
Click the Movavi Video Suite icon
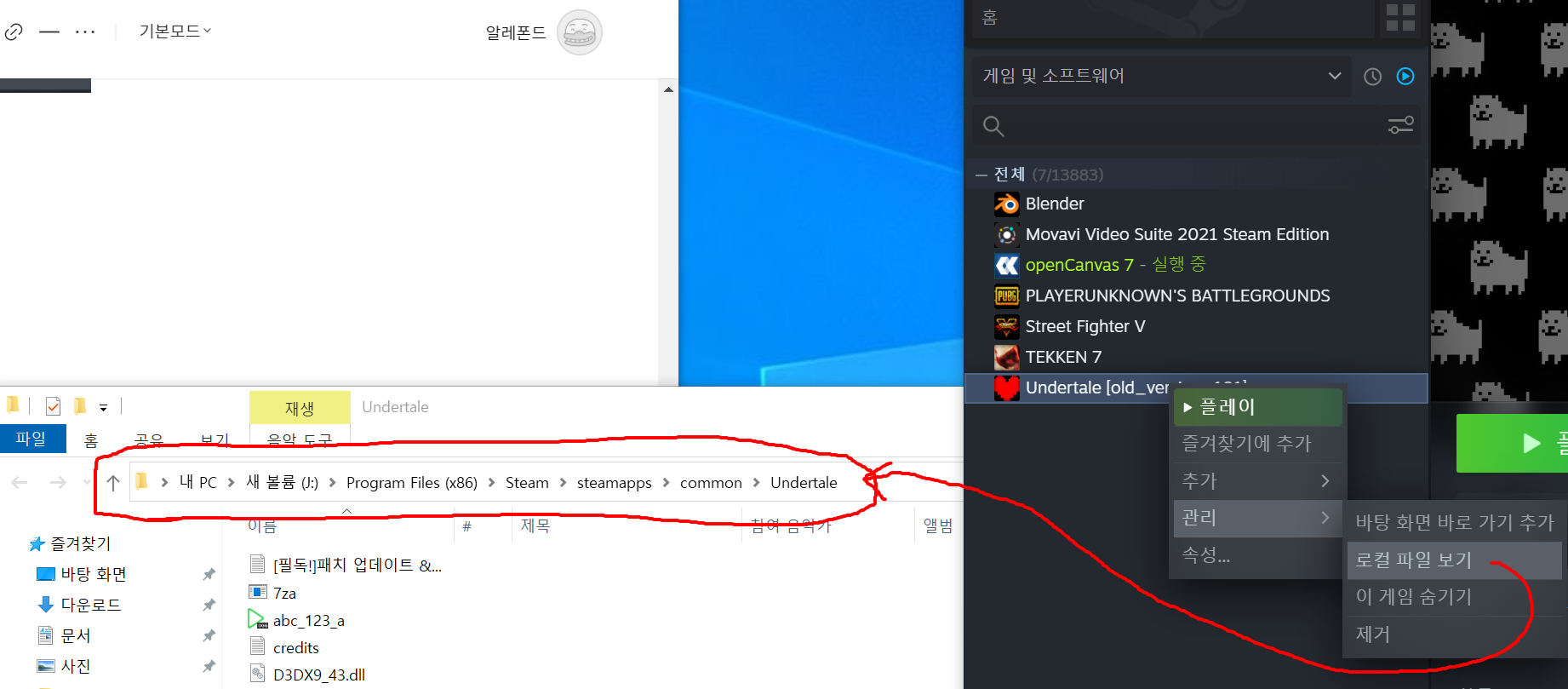pyautogui.click(x=1007, y=235)
